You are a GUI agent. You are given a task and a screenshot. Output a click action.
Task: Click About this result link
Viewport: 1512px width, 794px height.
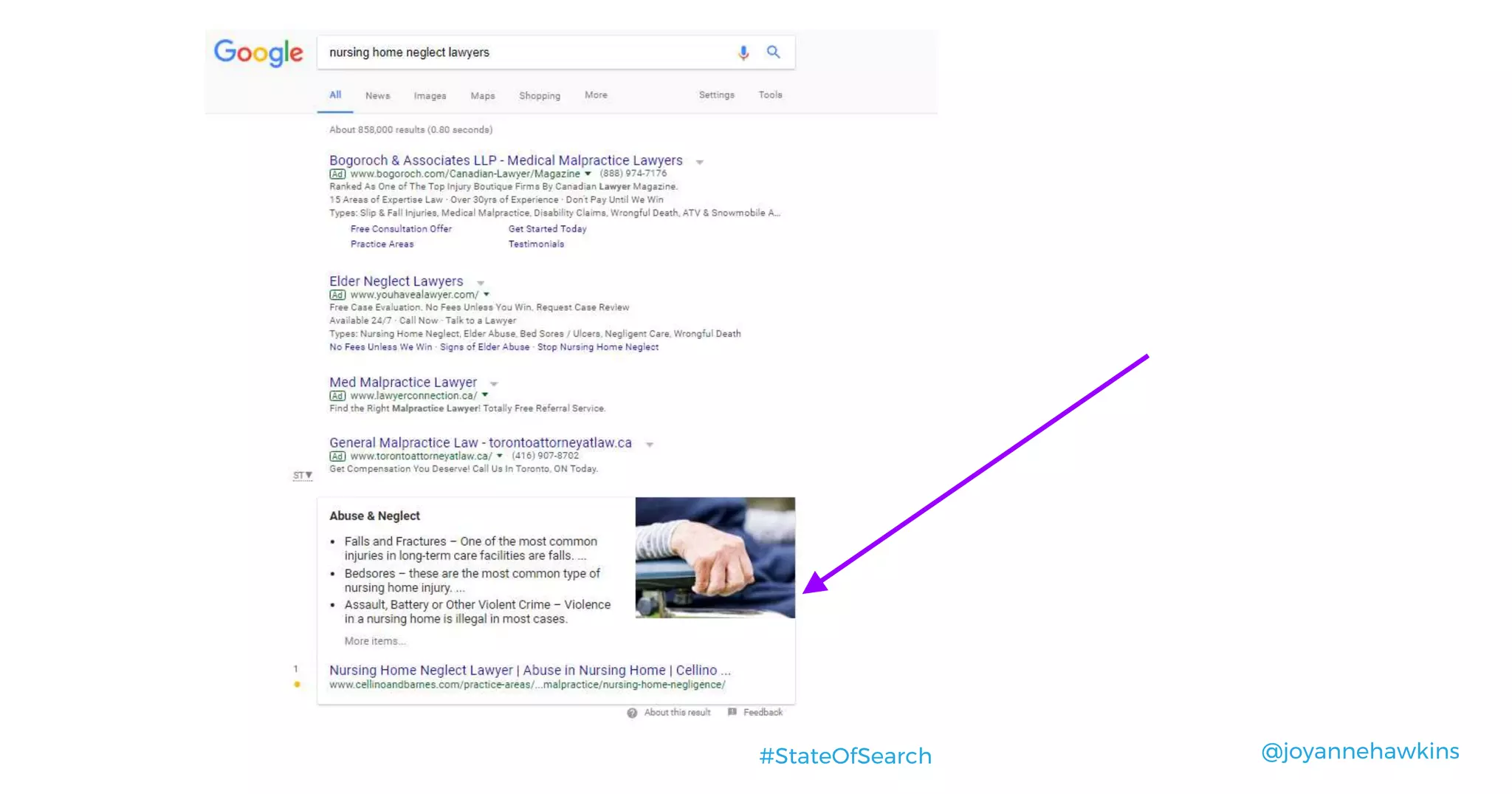click(x=677, y=713)
